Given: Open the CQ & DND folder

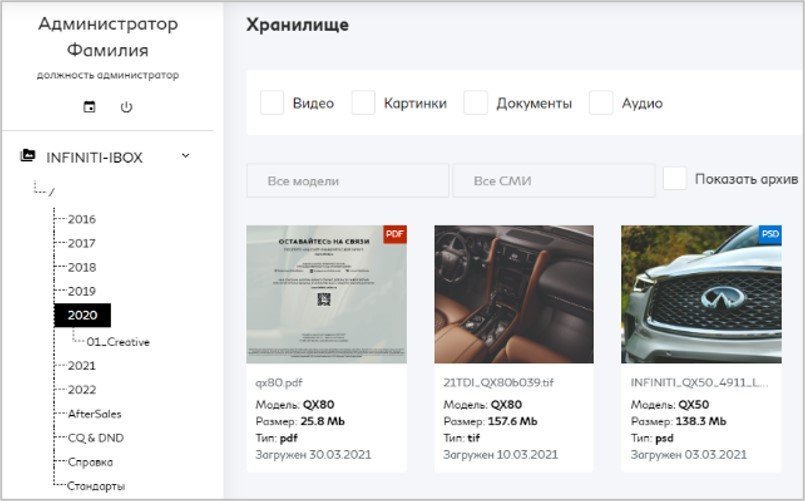Looking at the screenshot, I should pos(95,438).
